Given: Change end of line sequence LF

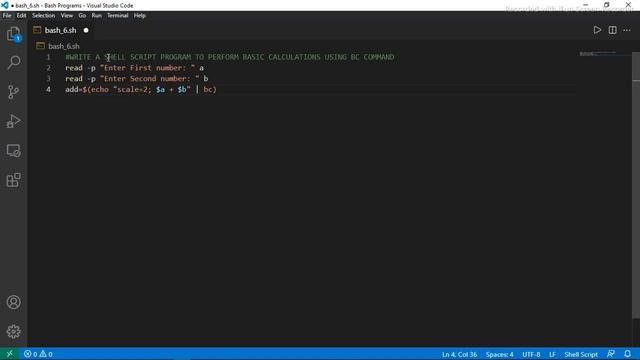Looking at the screenshot, I should tap(552, 354).
